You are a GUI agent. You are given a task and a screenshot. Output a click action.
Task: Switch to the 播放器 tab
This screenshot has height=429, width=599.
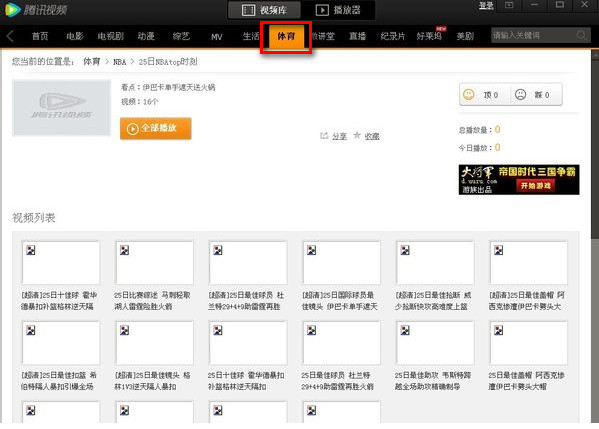pos(338,10)
